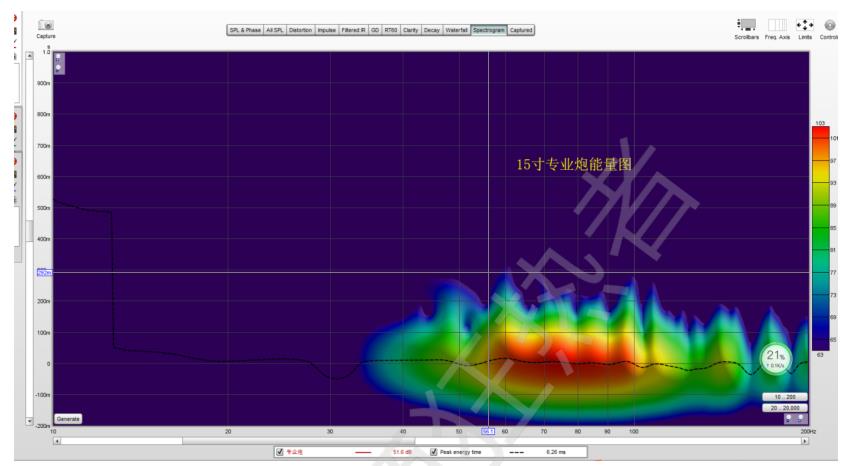Toggle the red trace checkbox in legend
848x466 pixels.
point(280,452)
